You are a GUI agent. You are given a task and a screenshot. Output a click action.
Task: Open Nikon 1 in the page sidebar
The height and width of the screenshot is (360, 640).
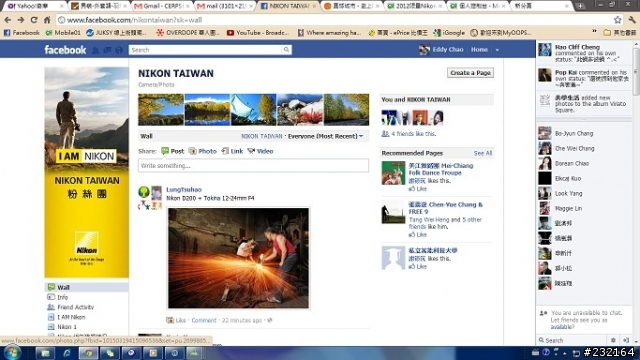coord(67,327)
